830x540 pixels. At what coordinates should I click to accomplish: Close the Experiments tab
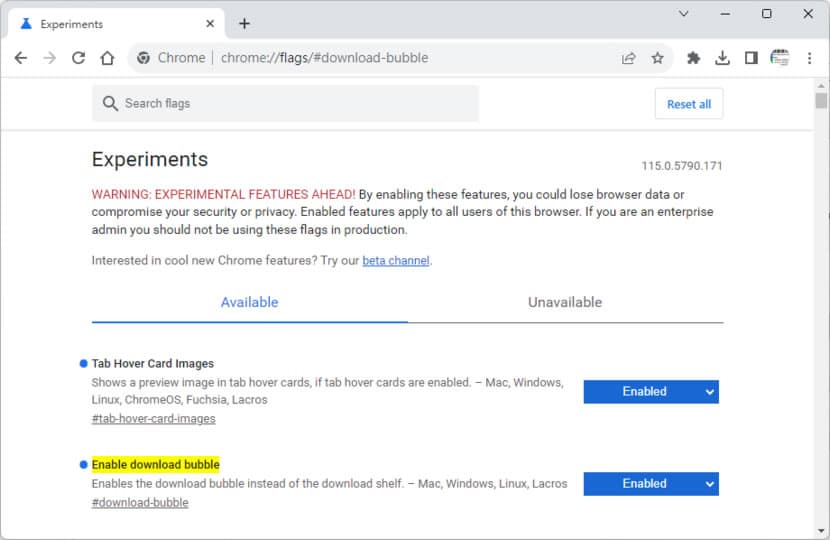pyautogui.click(x=210, y=24)
